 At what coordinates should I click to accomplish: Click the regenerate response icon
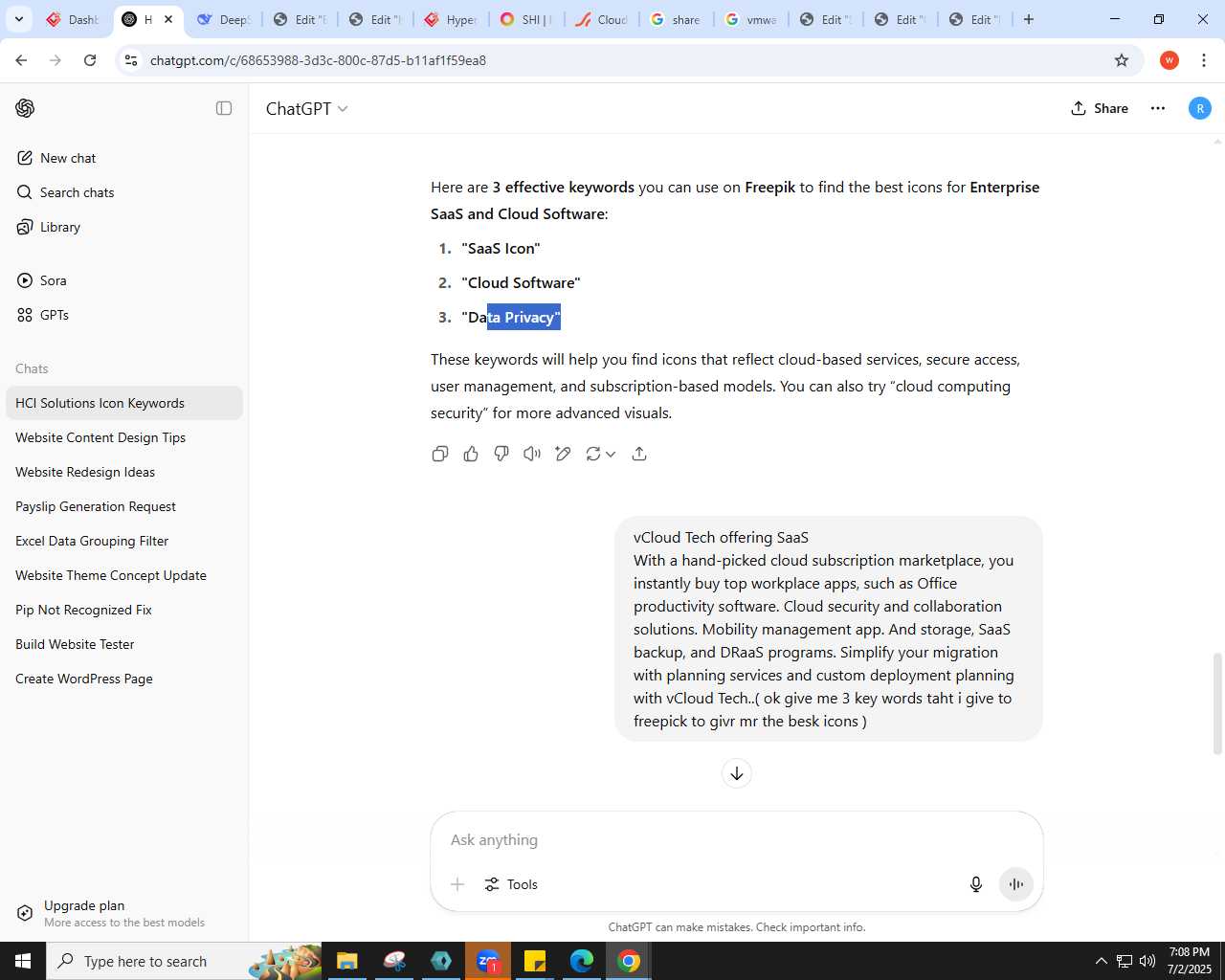pos(593,454)
